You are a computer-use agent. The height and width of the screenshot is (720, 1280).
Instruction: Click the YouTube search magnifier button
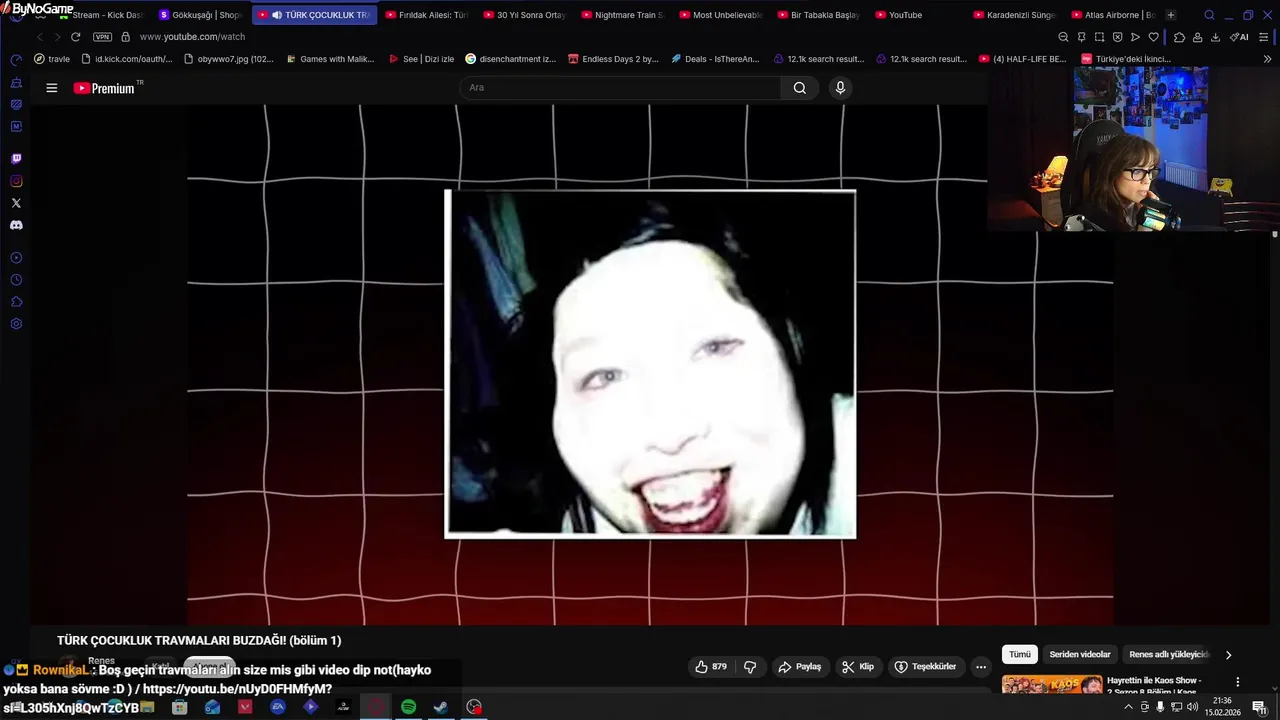(800, 88)
